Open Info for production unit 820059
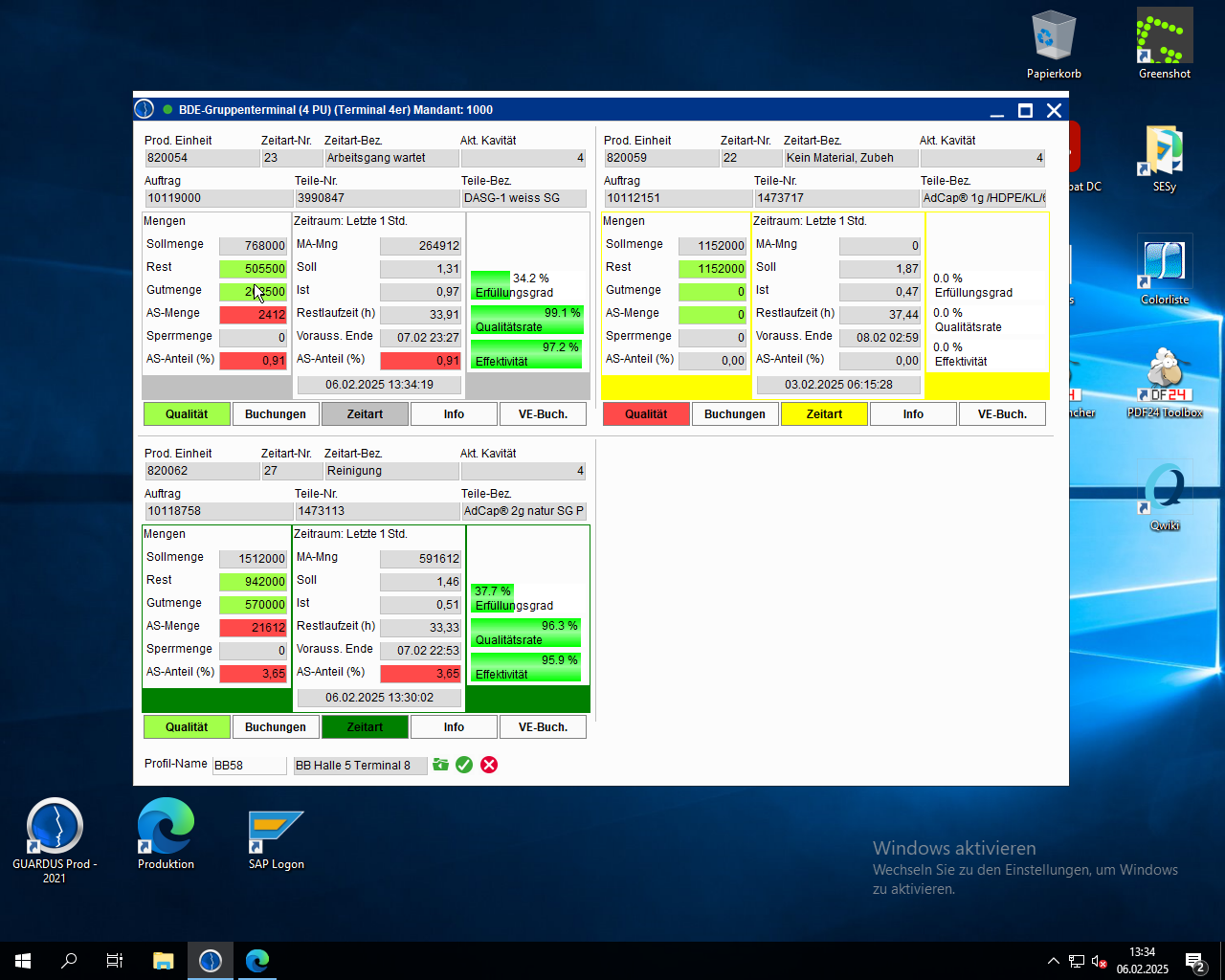The width and height of the screenshot is (1225, 980). [x=913, y=414]
